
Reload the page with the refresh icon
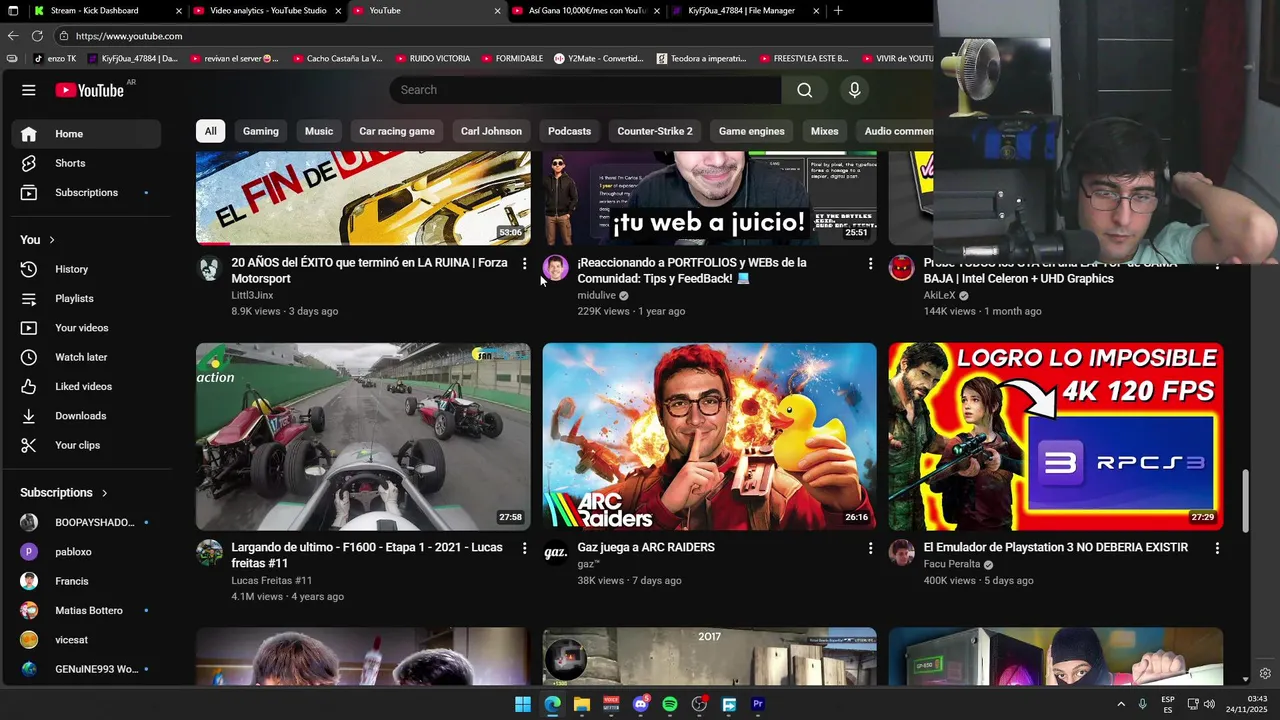pos(37,36)
